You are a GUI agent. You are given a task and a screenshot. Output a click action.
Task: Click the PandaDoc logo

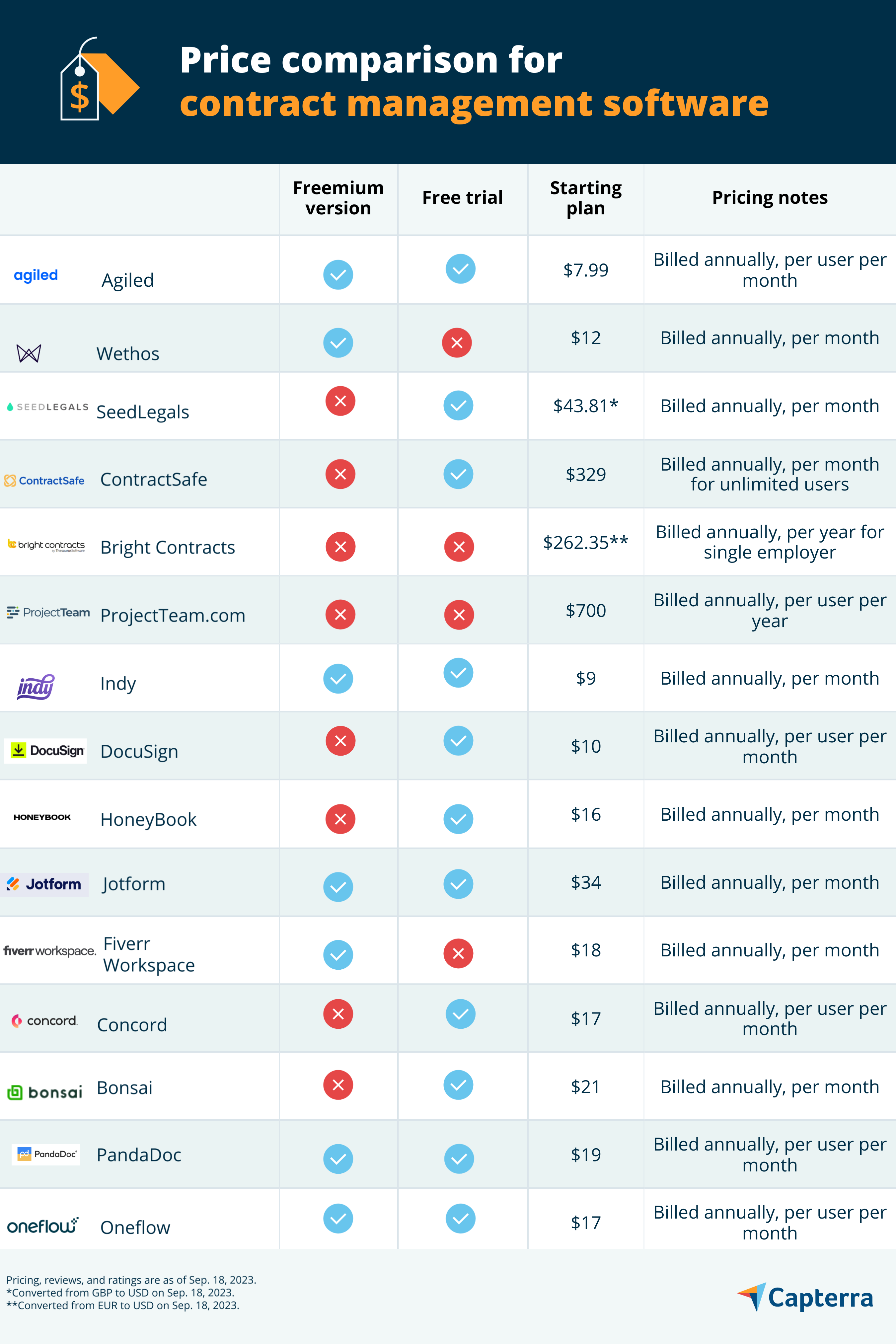tap(46, 1154)
